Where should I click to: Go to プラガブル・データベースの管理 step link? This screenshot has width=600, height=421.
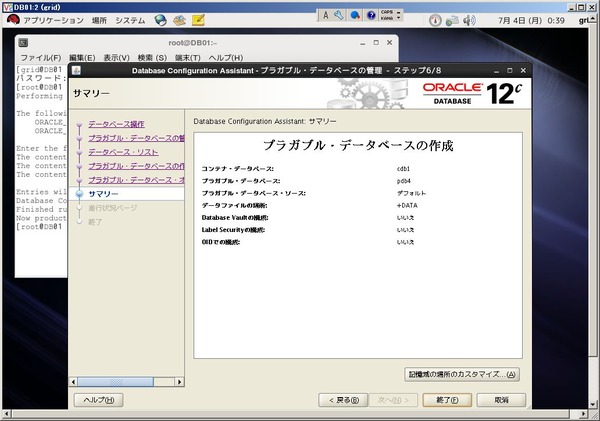136,138
